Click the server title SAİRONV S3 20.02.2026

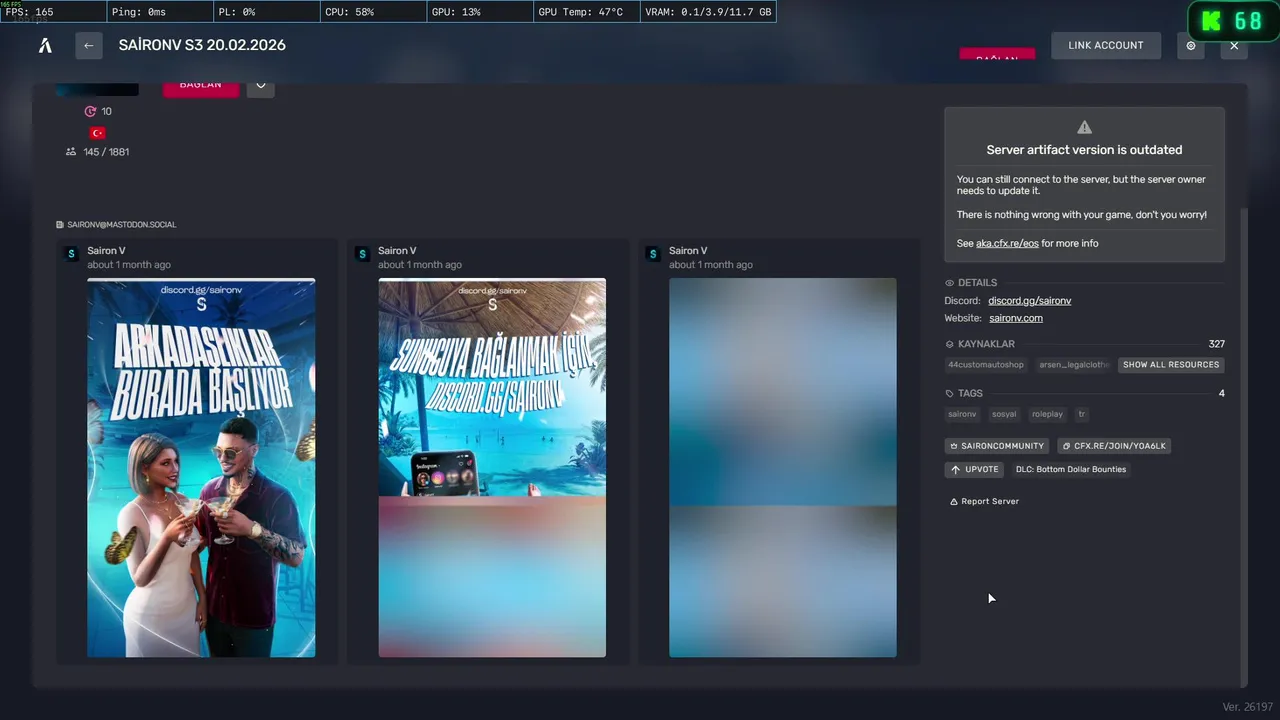point(202,45)
